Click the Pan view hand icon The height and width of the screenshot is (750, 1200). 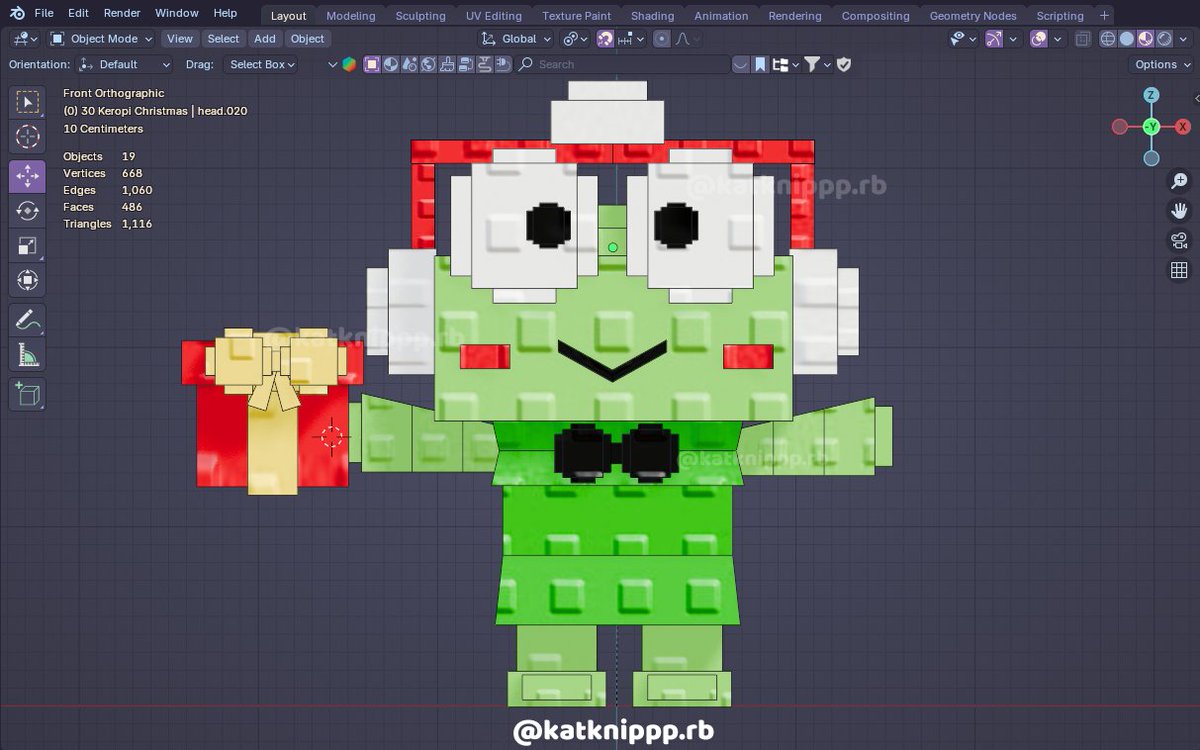pos(1179,211)
